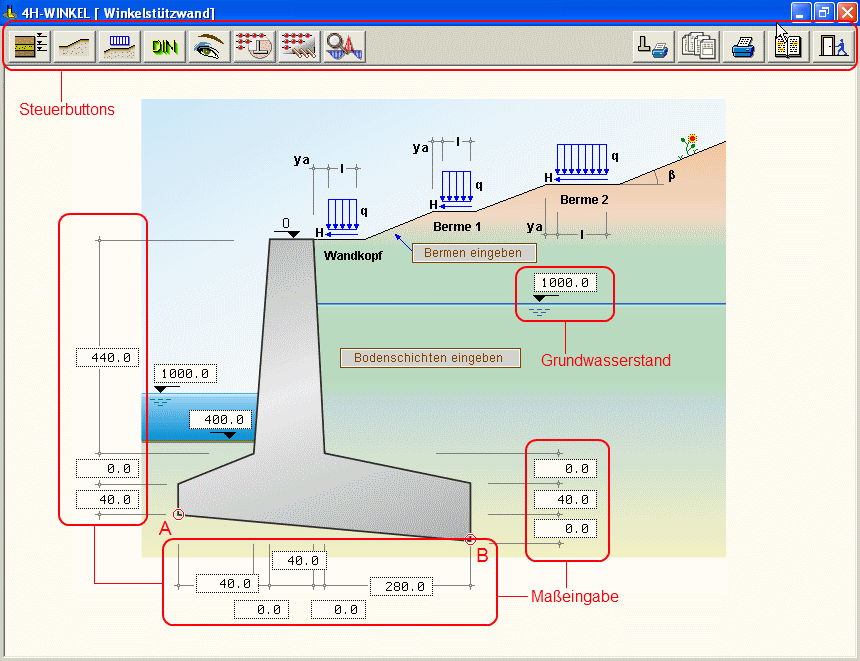Click the left water level 1000.0 field
The height and width of the screenshot is (661, 860).
(185, 374)
